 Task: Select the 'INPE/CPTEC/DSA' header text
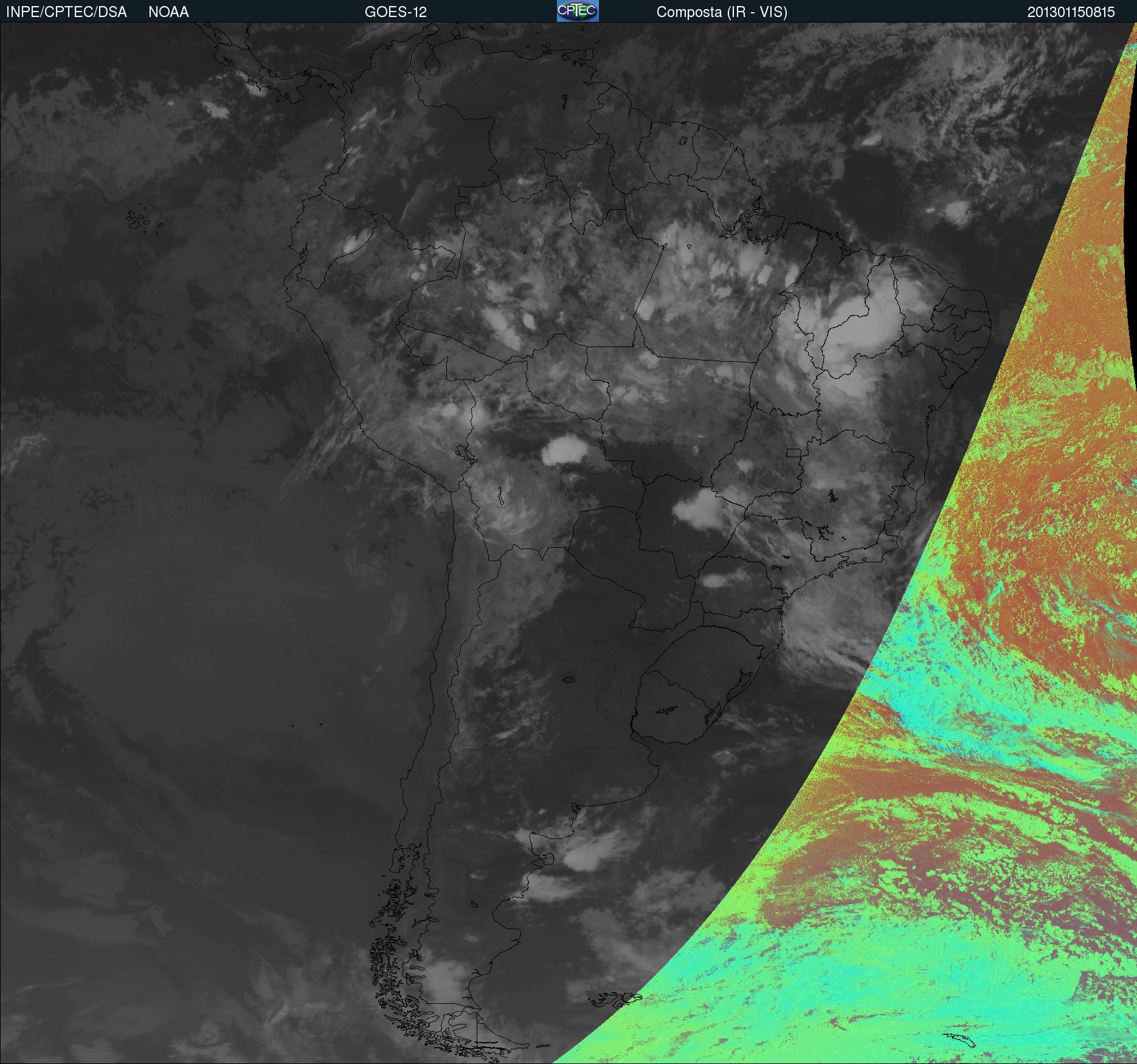pyautogui.click(x=66, y=12)
